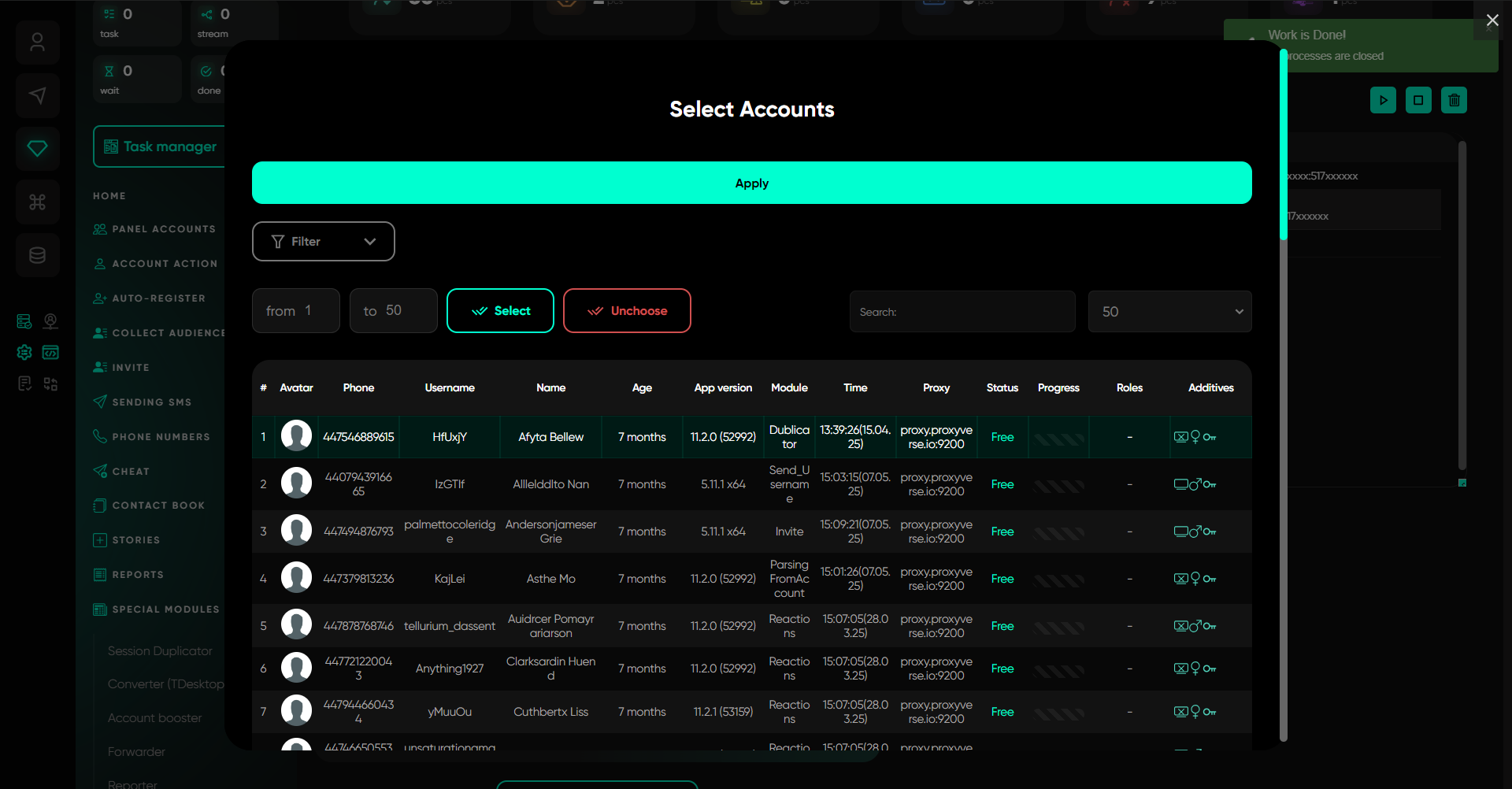
Task: Go to Account Action in sidebar menu
Action: coord(164,264)
